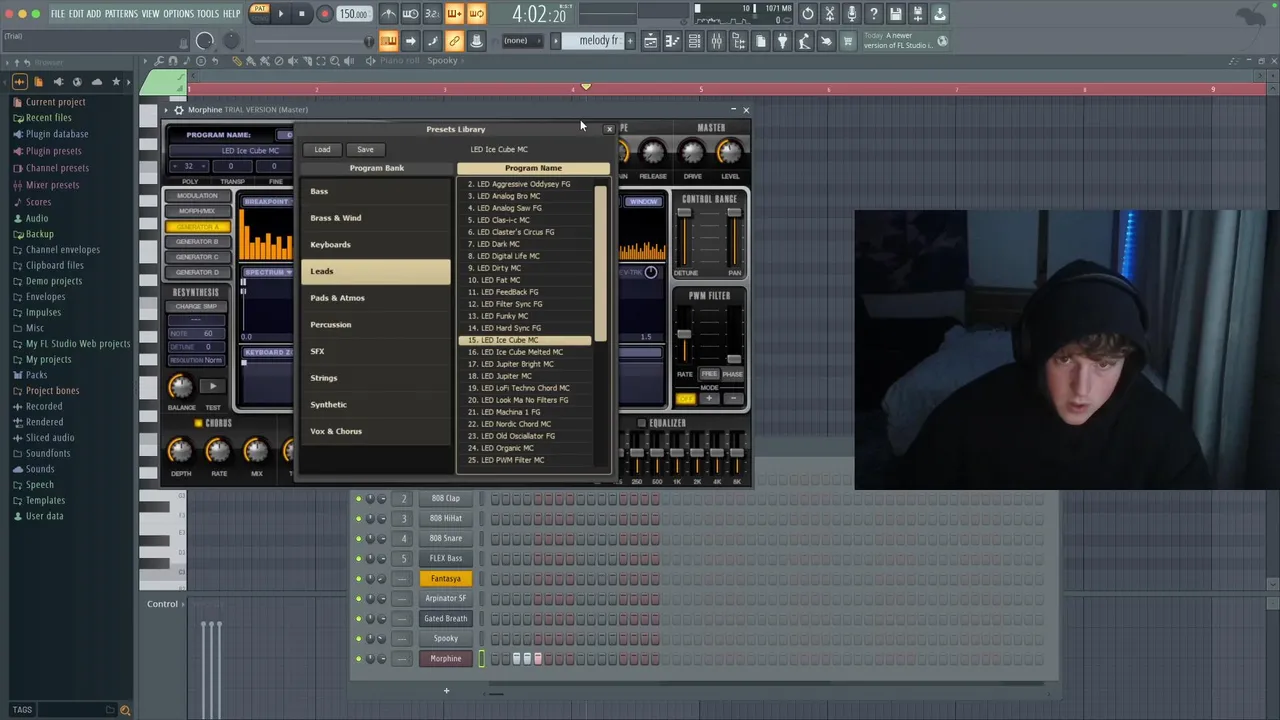Click the Morphine plugin gear icon
Image resolution: width=1280 pixels, height=720 pixels.
coord(179,110)
